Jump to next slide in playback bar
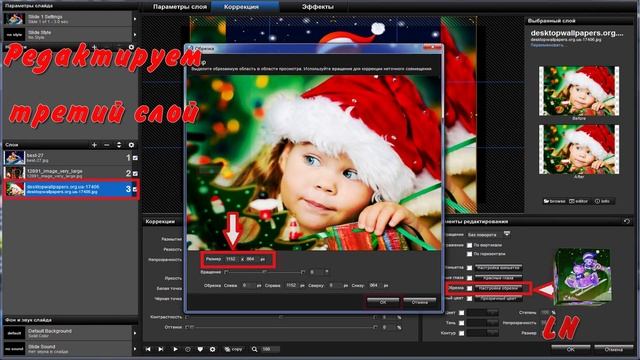This screenshot has height=360, width=640. pyautogui.click(x=161, y=349)
